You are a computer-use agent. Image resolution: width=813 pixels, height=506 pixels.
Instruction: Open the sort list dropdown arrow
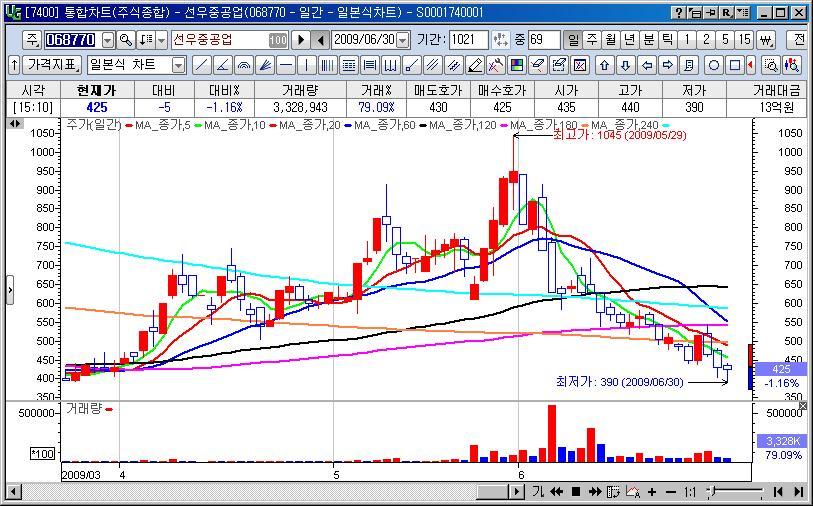pyautogui.click(x=162, y=40)
